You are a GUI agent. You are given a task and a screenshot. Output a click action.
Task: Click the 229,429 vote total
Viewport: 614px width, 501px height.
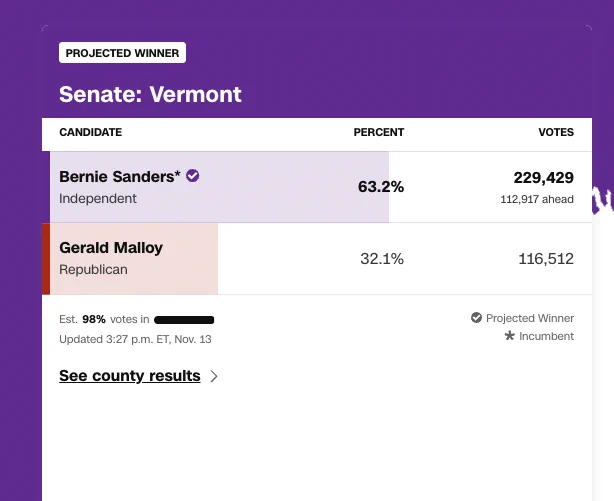(x=544, y=178)
